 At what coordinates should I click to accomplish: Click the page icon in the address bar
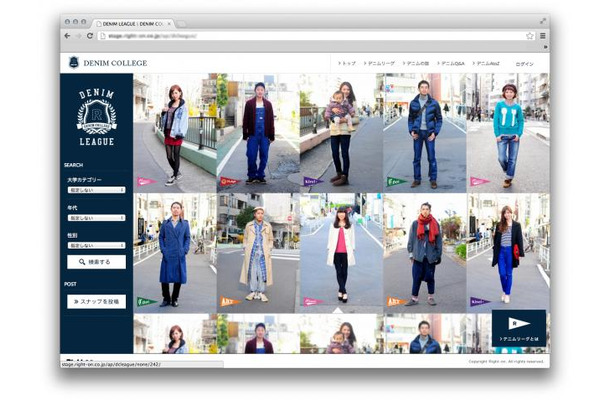pos(103,36)
